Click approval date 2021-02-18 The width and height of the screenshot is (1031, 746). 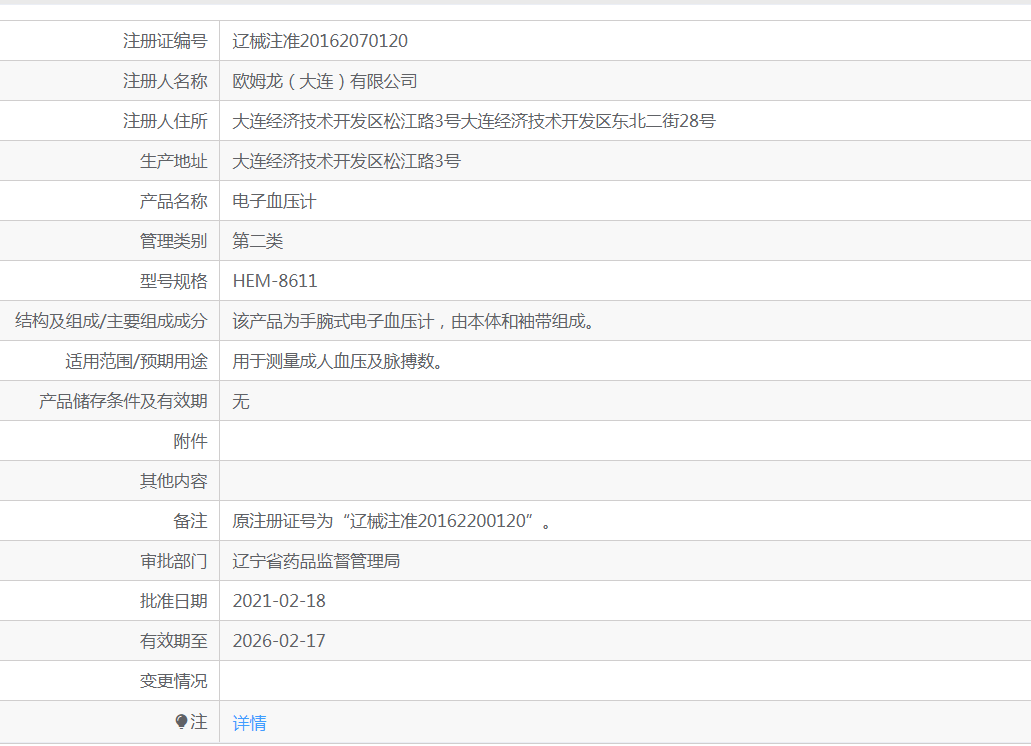[x=279, y=601]
